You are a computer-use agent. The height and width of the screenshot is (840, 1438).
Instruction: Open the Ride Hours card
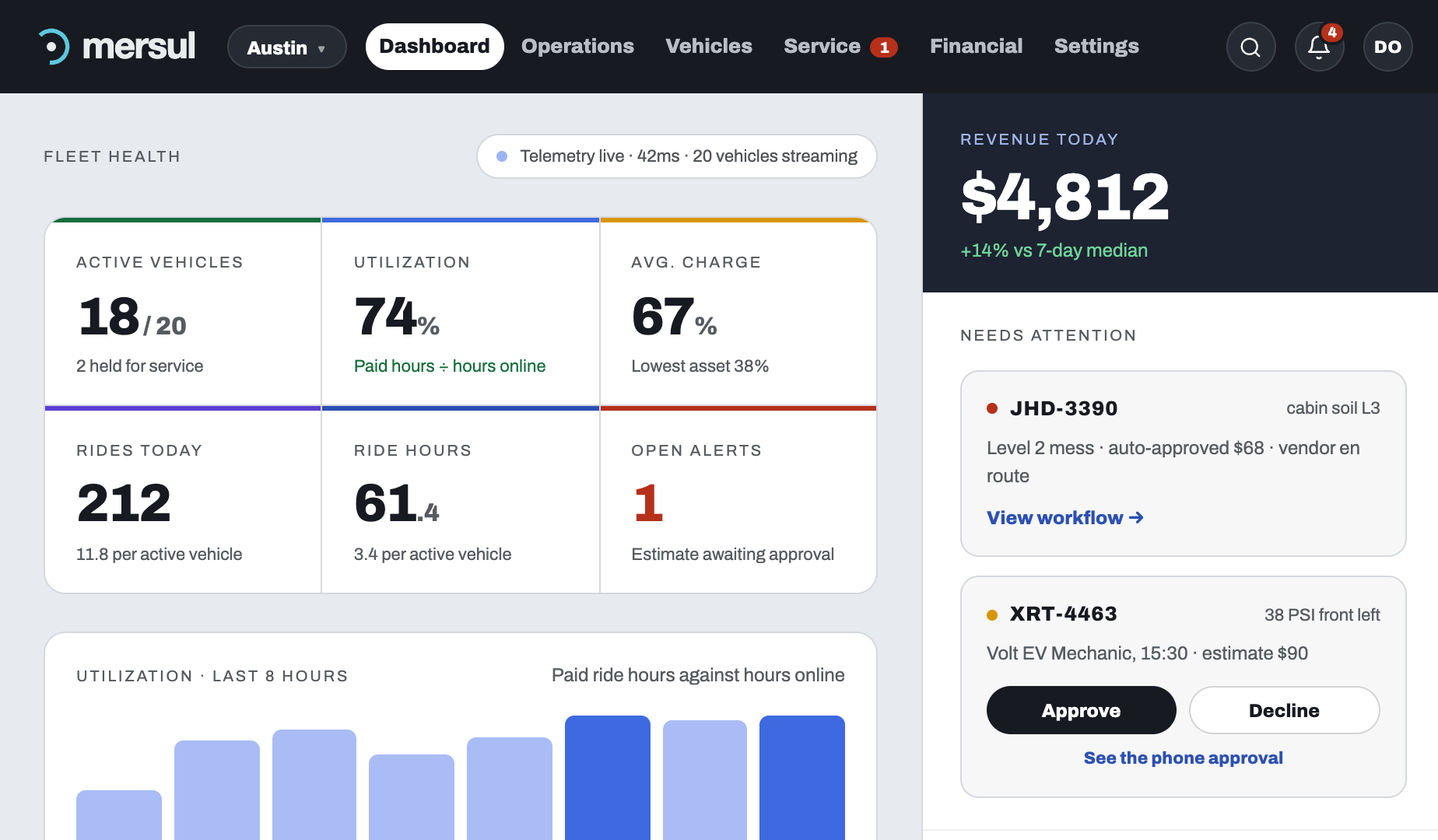[461, 500]
